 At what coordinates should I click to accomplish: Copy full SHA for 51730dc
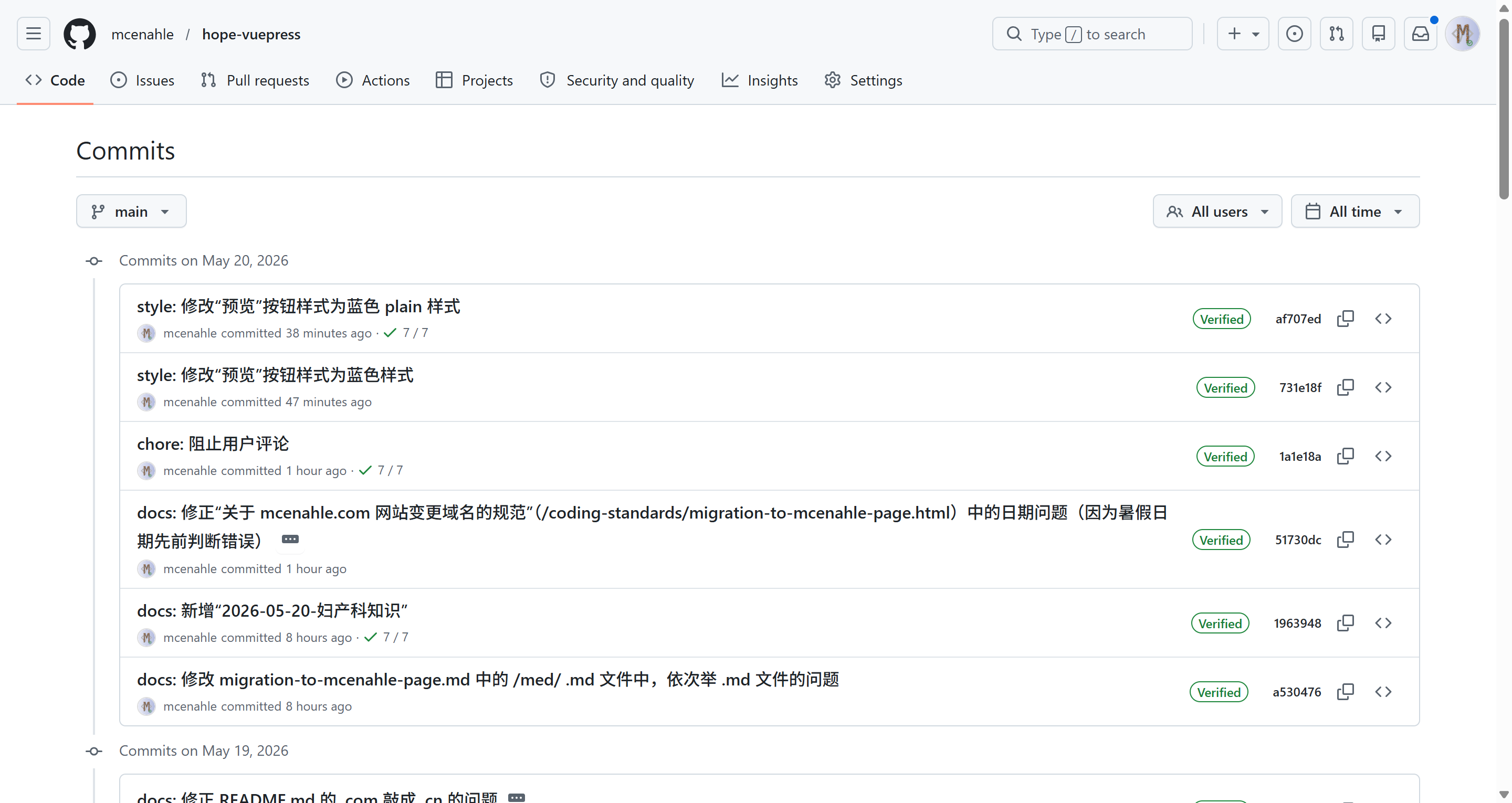click(x=1345, y=540)
